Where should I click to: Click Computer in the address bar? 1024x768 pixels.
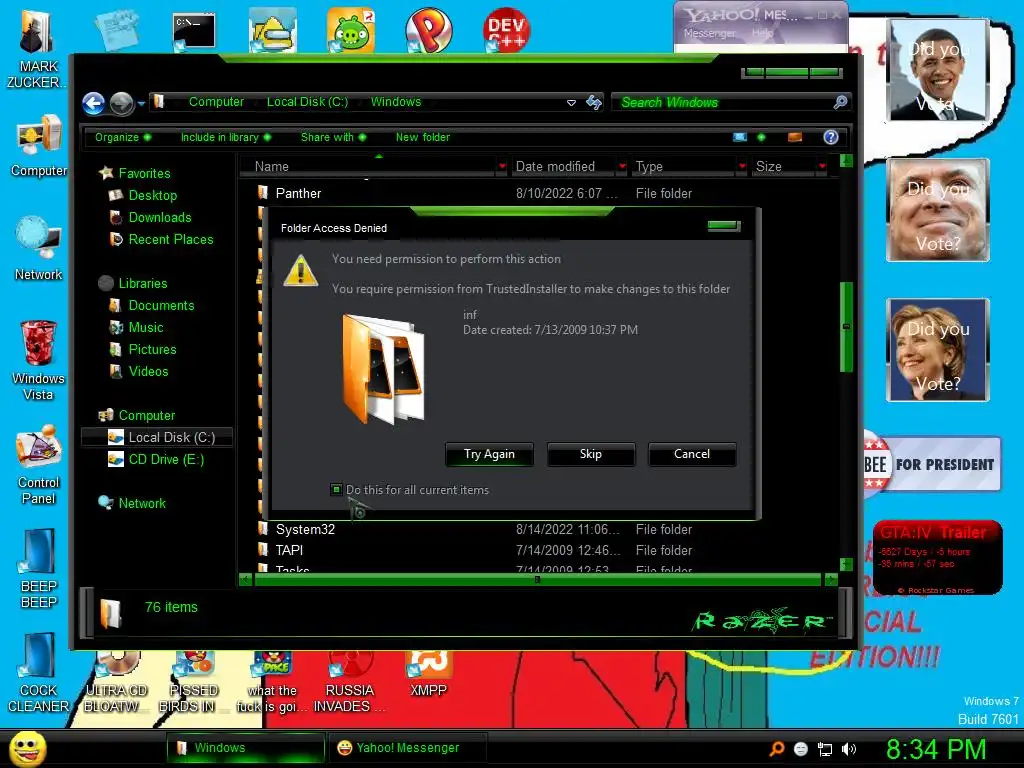pyautogui.click(x=216, y=102)
